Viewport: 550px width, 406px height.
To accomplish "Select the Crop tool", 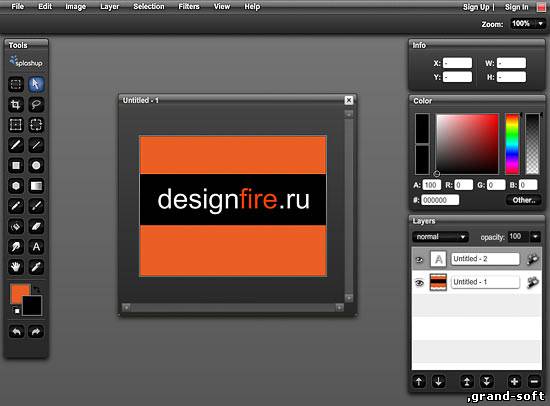I will 16,105.
